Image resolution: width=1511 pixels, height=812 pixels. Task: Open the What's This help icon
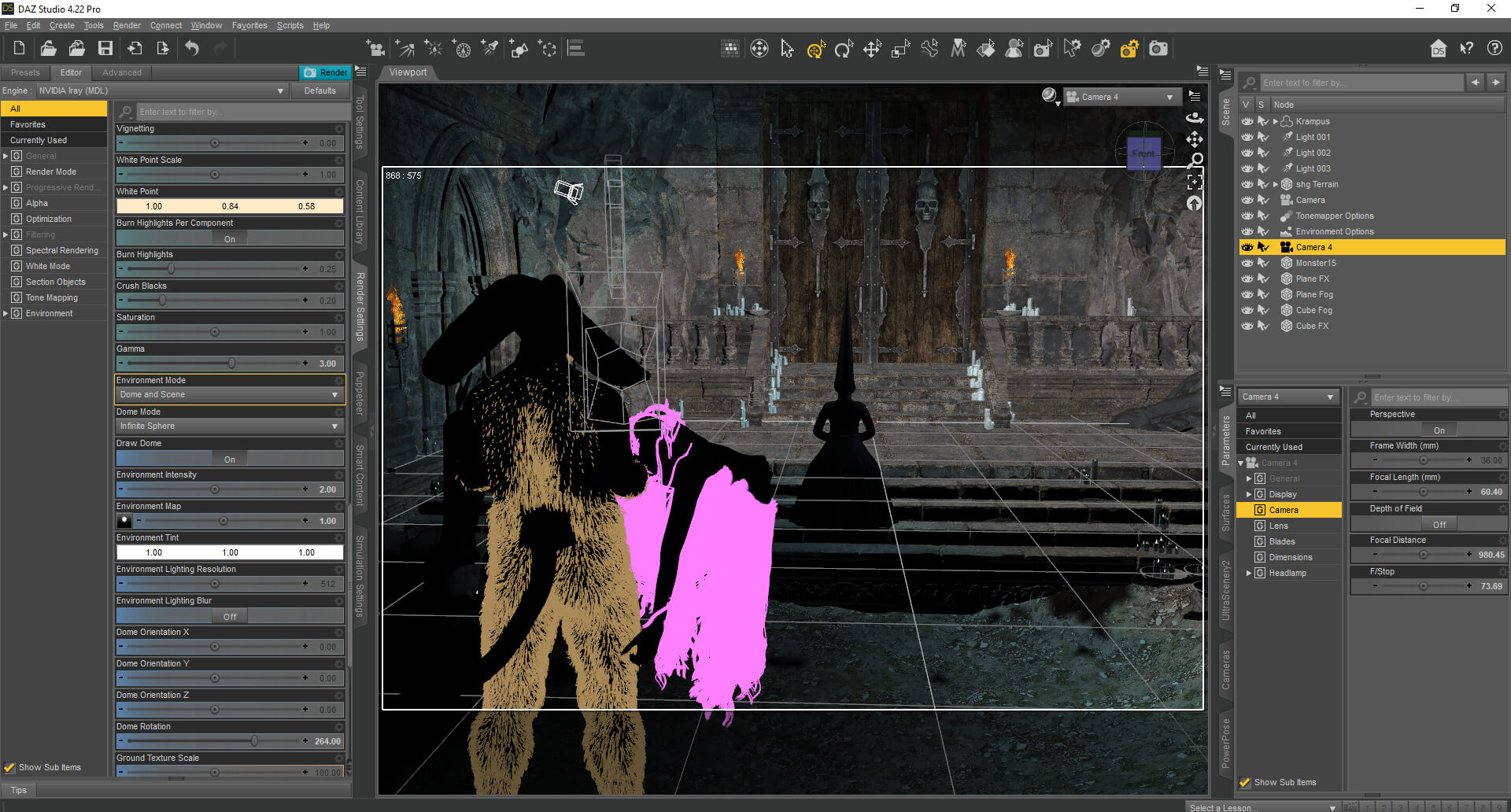click(1466, 49)
